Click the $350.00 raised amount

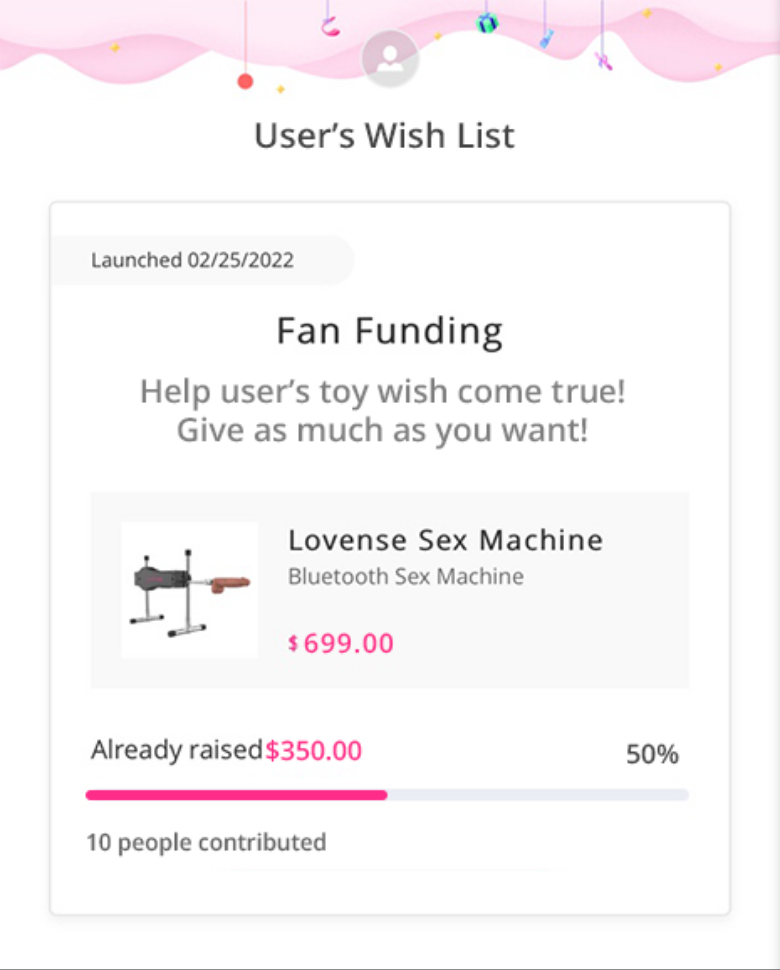coord(314,750)
